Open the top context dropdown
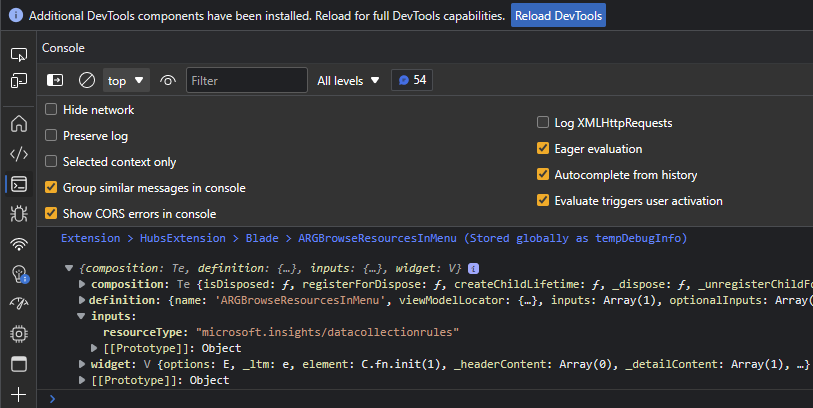The height and width of the screenshot is (408, 813). click(126, 80)
